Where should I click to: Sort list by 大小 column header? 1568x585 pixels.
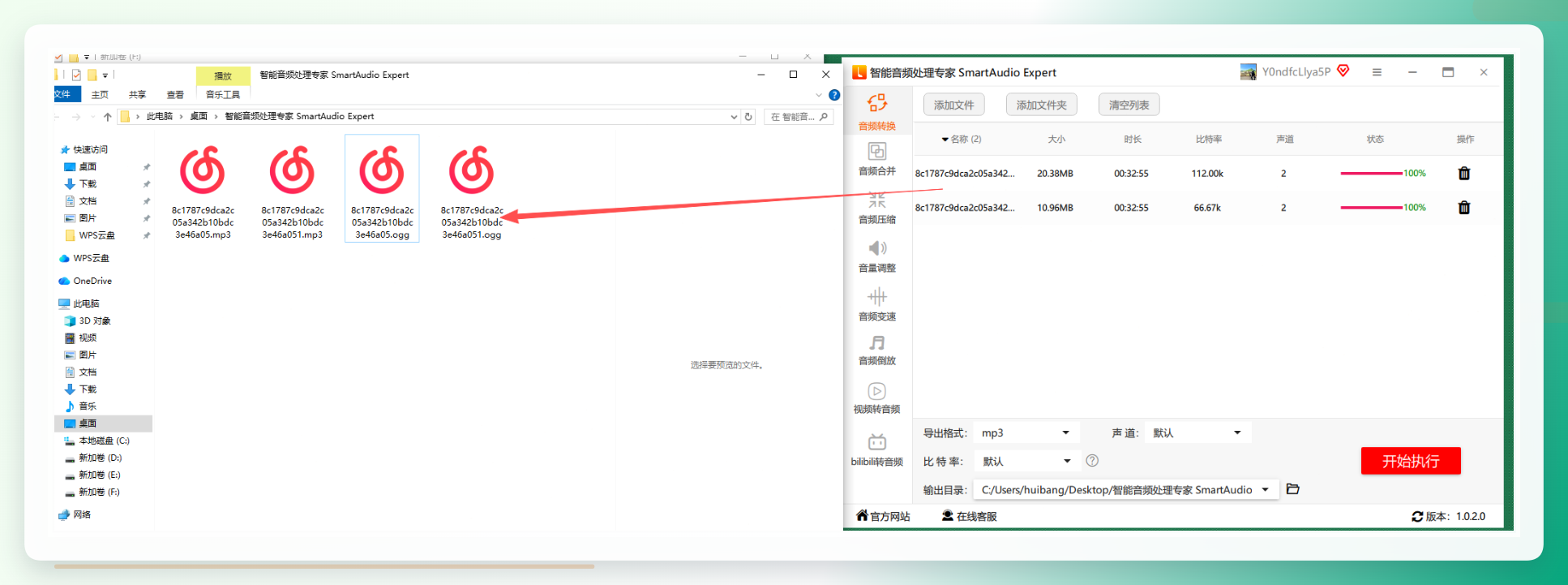point(1056,140)
